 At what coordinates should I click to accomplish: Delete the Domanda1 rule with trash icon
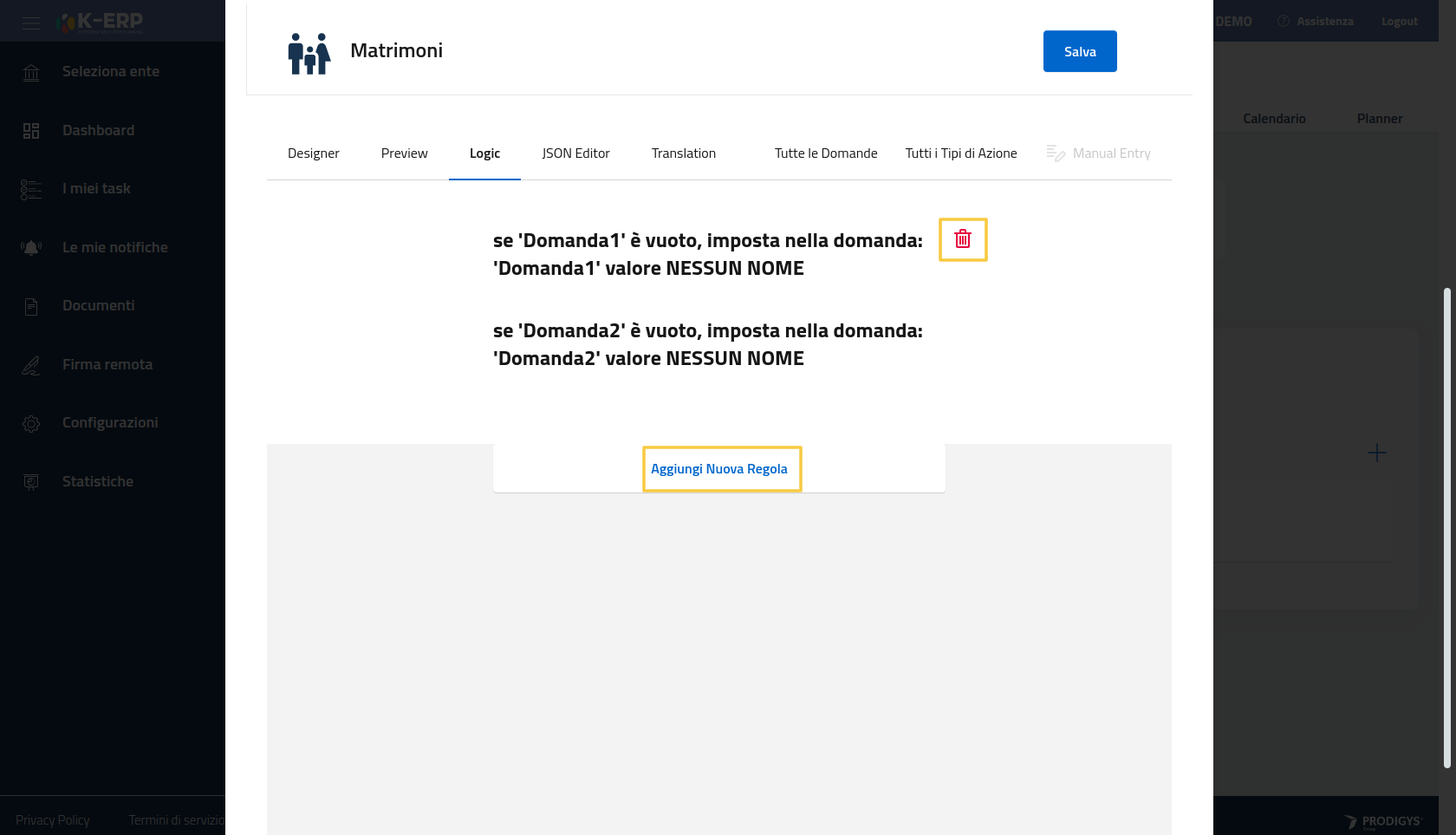click(963, 239)
